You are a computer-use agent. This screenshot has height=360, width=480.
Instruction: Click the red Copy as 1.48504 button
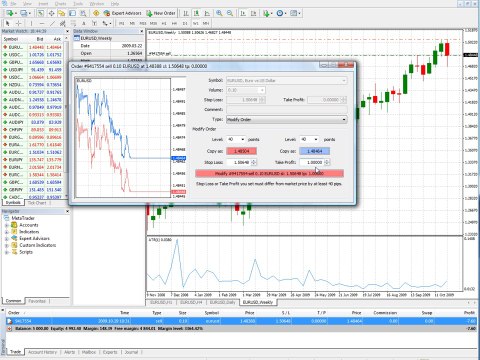tap(242, 151)
